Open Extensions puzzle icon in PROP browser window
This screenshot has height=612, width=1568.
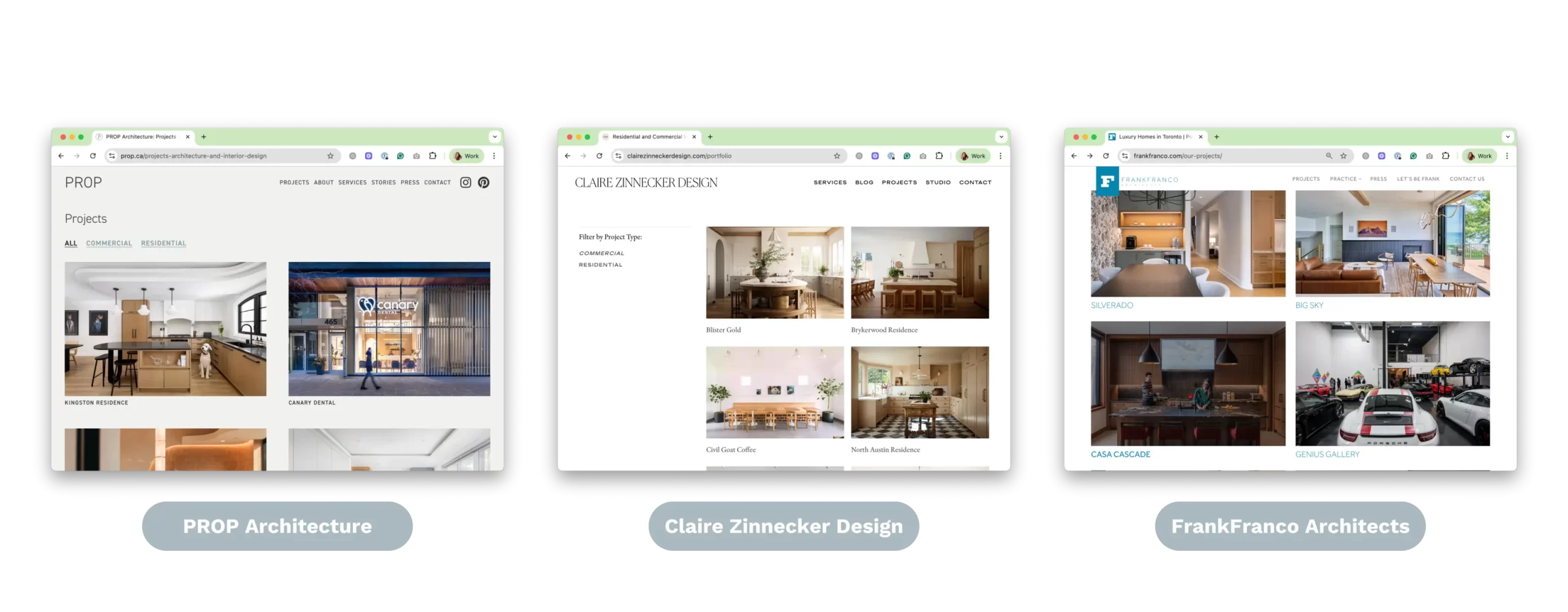click(x=432, y=156)
